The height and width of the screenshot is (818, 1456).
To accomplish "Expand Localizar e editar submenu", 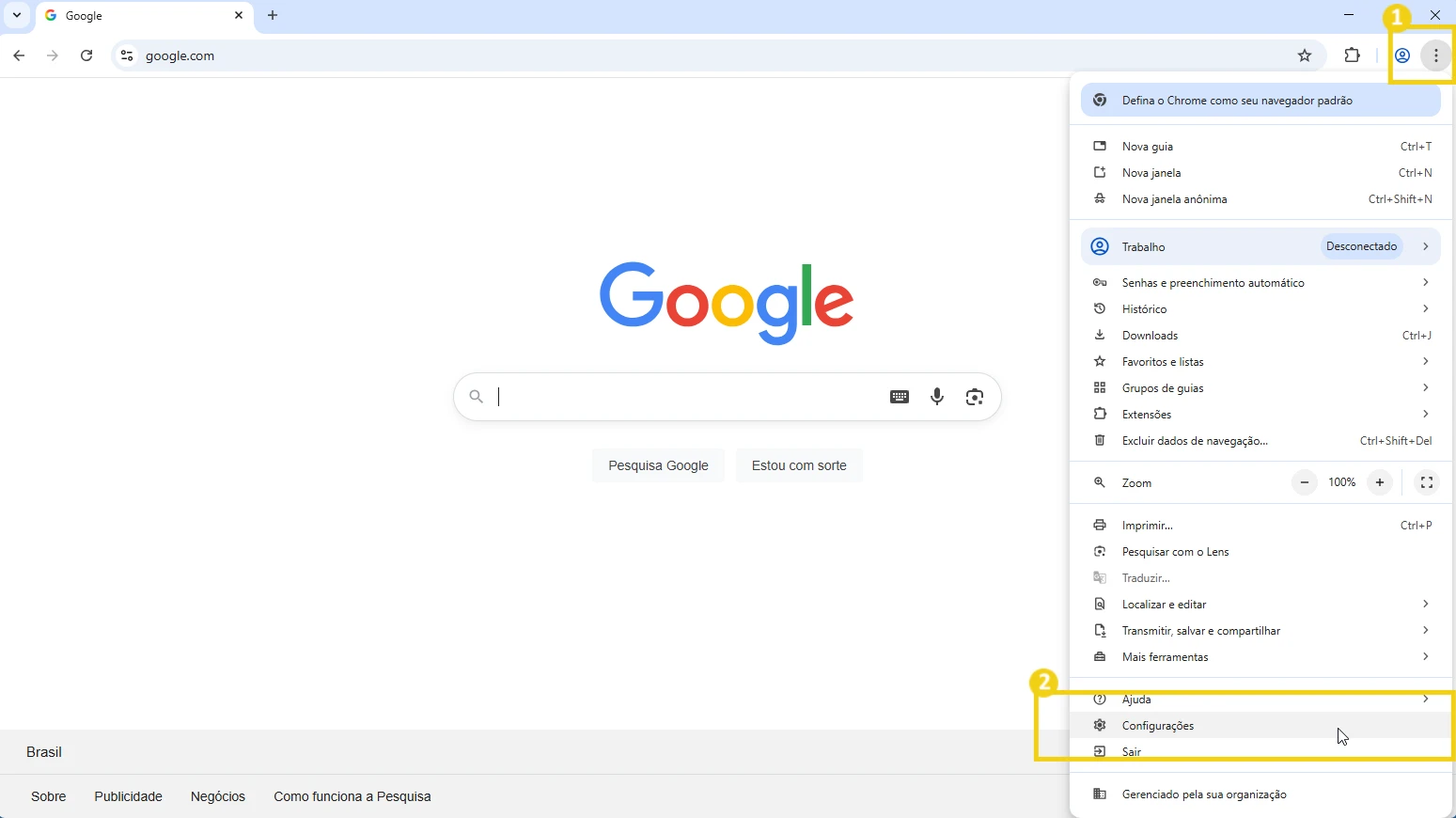I will (1260, 605).
